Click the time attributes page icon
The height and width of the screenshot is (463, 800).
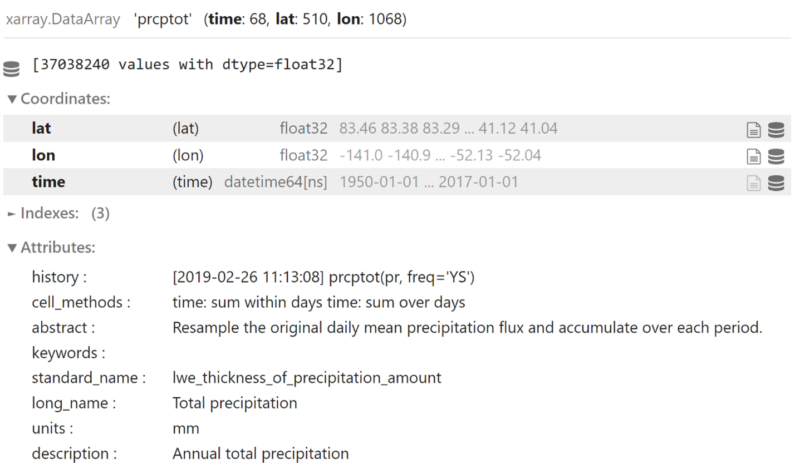[x=754, y=183]
